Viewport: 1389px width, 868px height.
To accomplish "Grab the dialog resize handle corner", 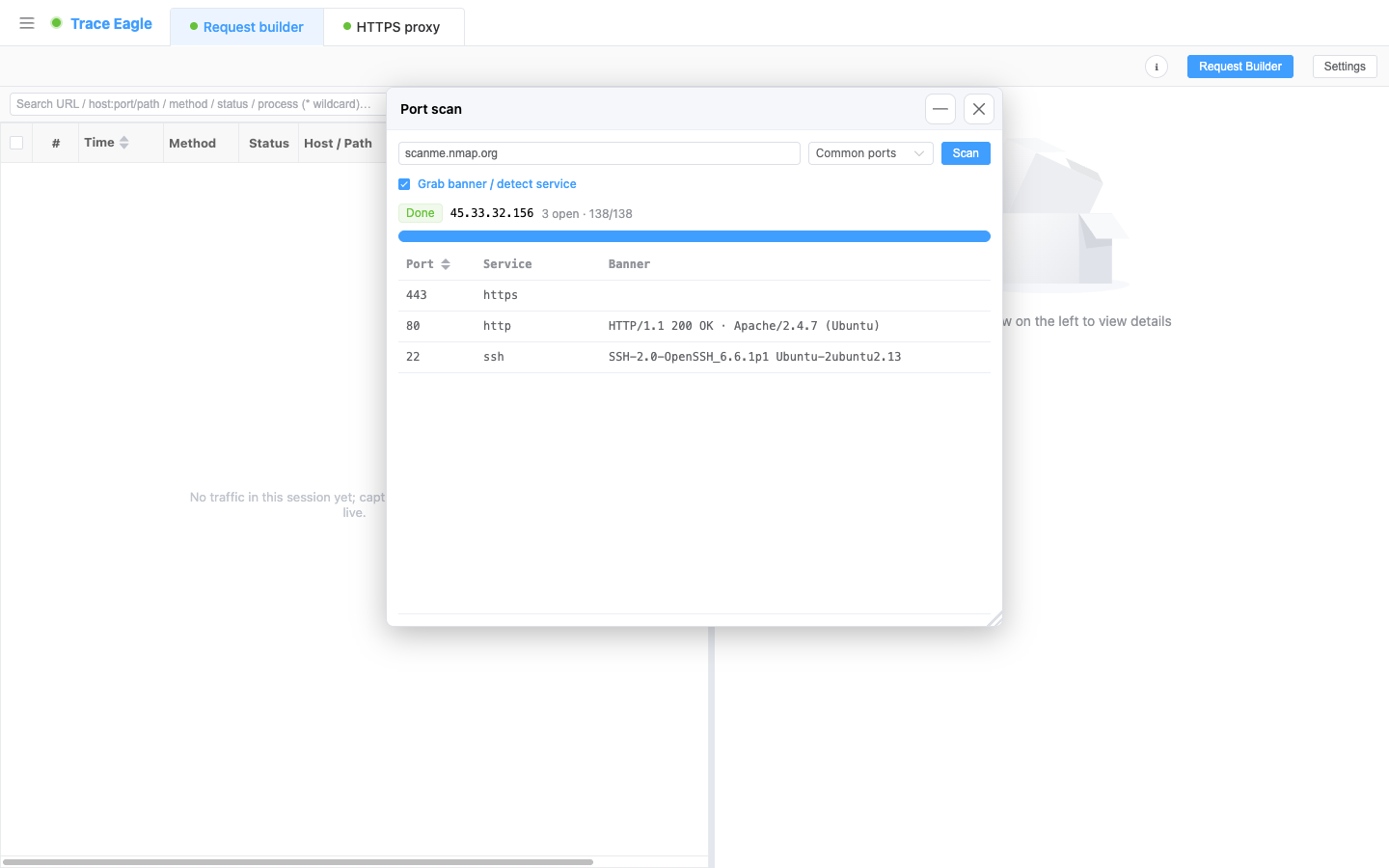I will click(995, 619).
